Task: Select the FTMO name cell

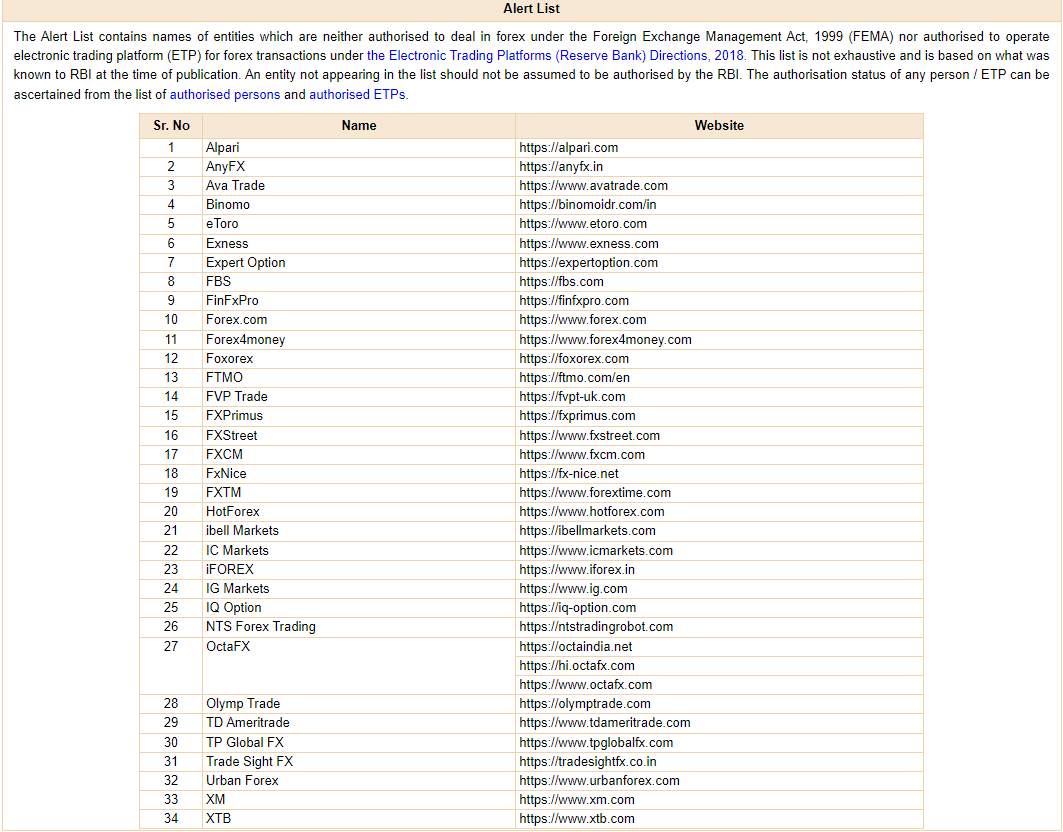Action: [359, 378]
